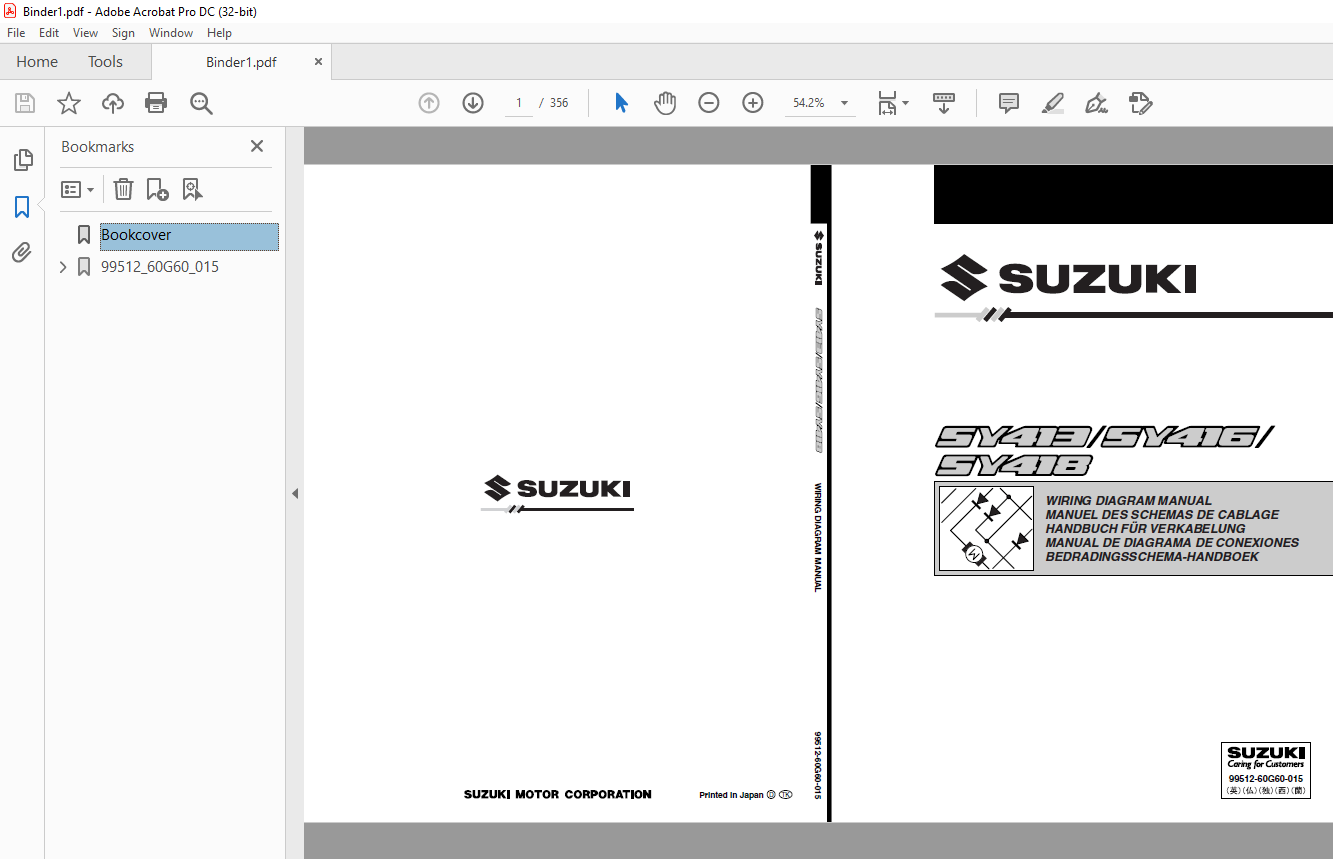Open the Window menu
This screenshot has width=1333, height=859.
pyautogui.click(x=171, y=33)
